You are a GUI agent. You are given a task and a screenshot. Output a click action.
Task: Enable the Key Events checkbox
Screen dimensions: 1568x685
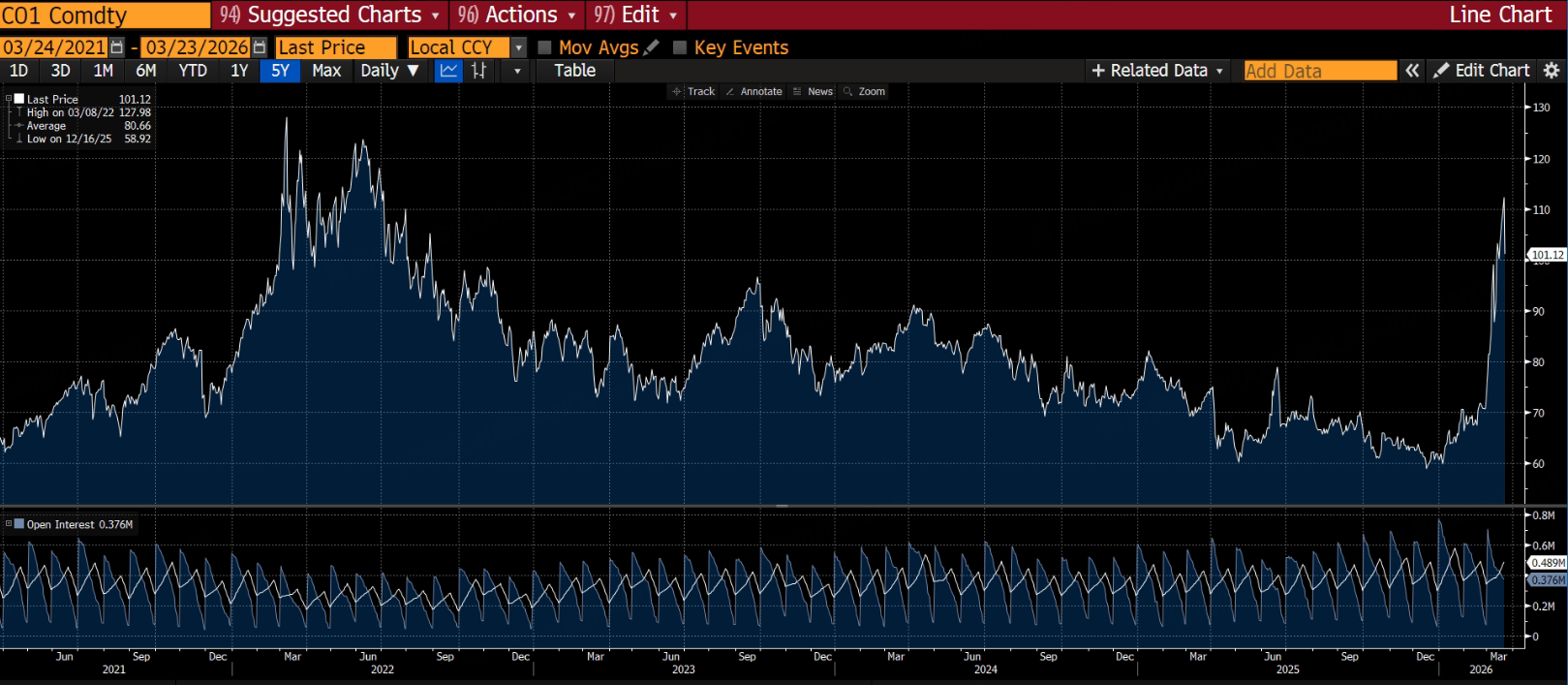[680, 47]
